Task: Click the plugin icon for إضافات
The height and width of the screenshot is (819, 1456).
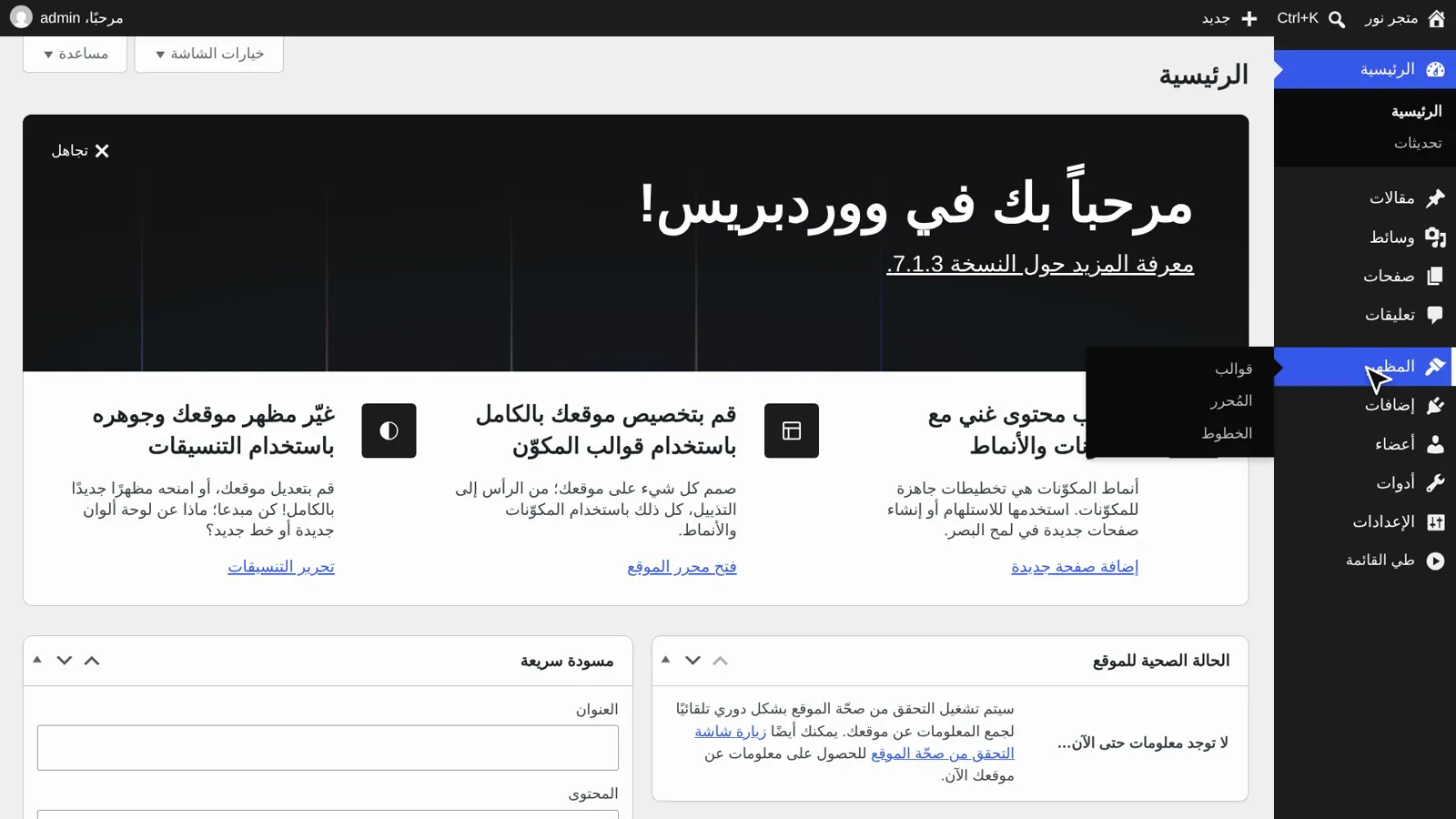Action: (1435, 405)
